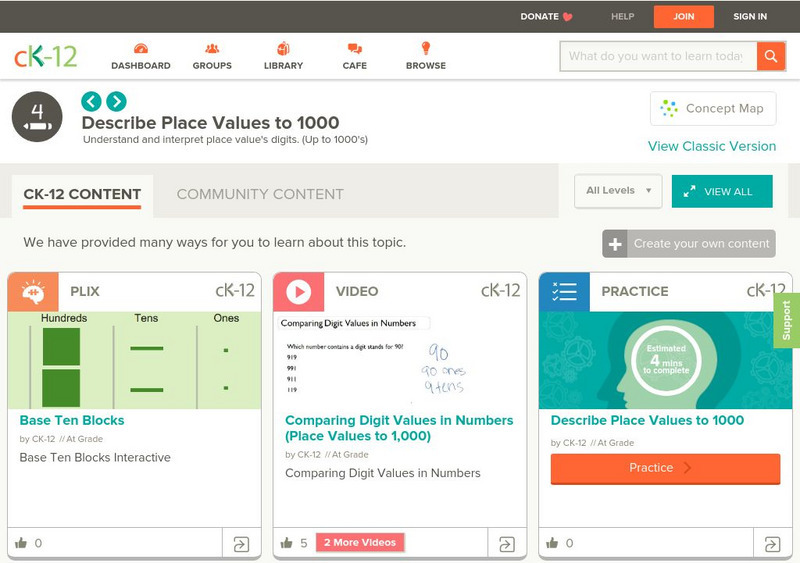
Task: Open the Video card share arrow icon
Action: [x=507, y=544]
